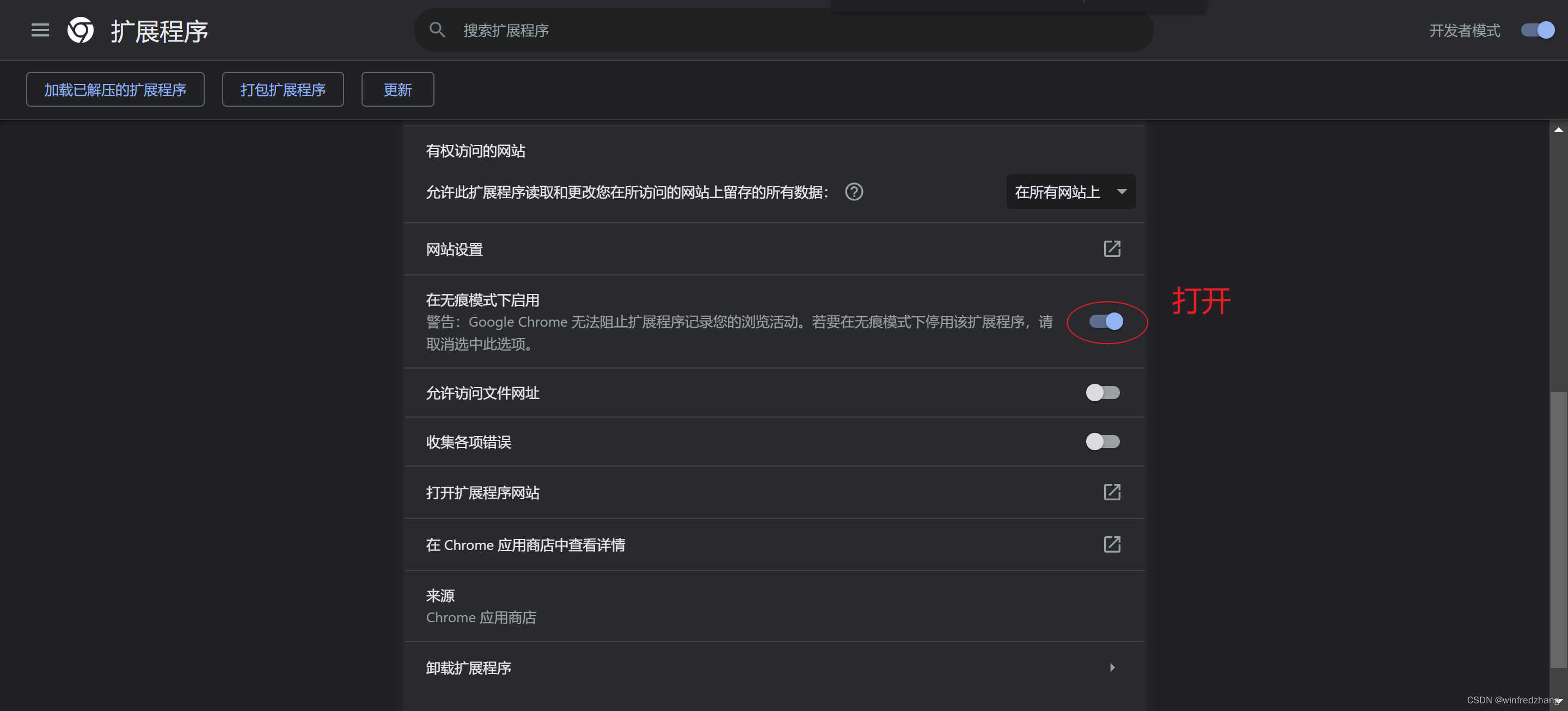
Task: Open 打开扩展程序网站 external link icon
Action: pyautogui.click(x=1111, y=492)
